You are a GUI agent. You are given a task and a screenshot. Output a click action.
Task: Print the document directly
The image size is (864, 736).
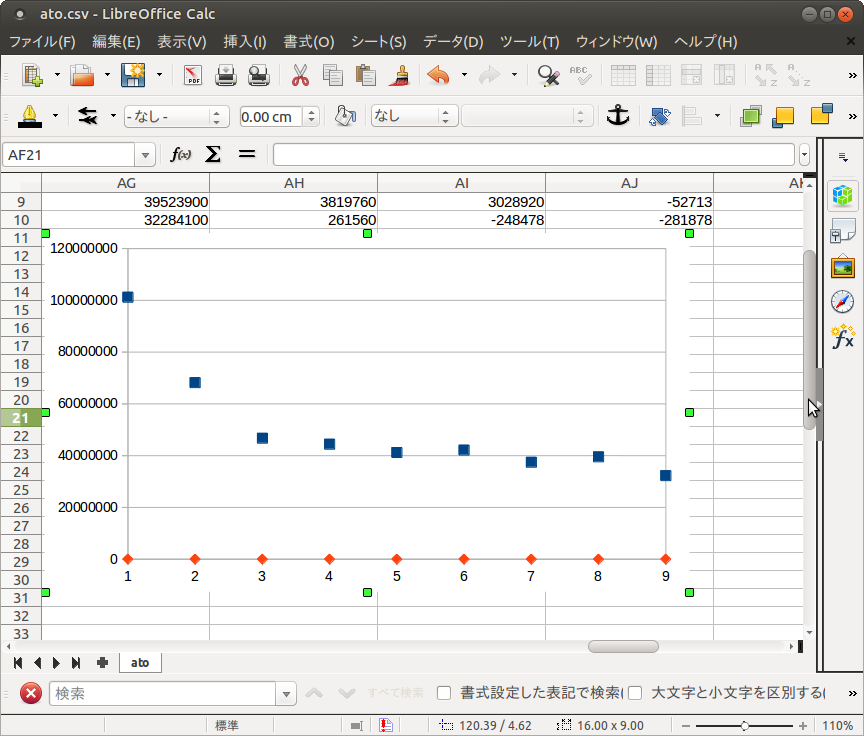coord(225,75)
